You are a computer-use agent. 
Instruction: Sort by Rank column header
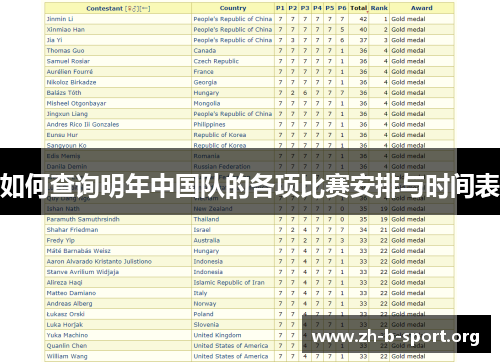pos(379,8)
